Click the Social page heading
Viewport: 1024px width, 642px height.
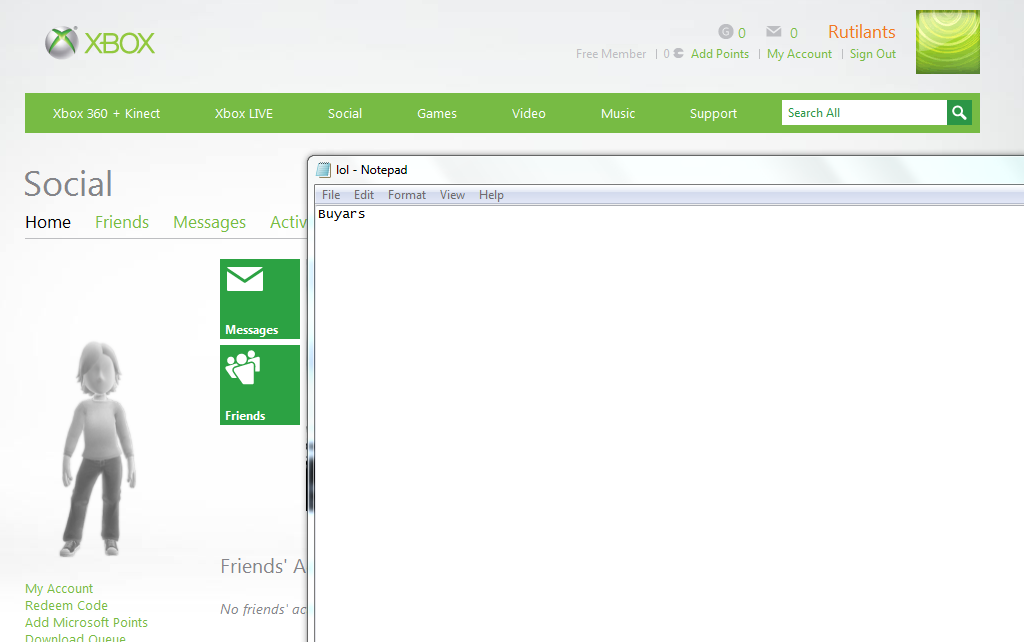click(68, 184)
